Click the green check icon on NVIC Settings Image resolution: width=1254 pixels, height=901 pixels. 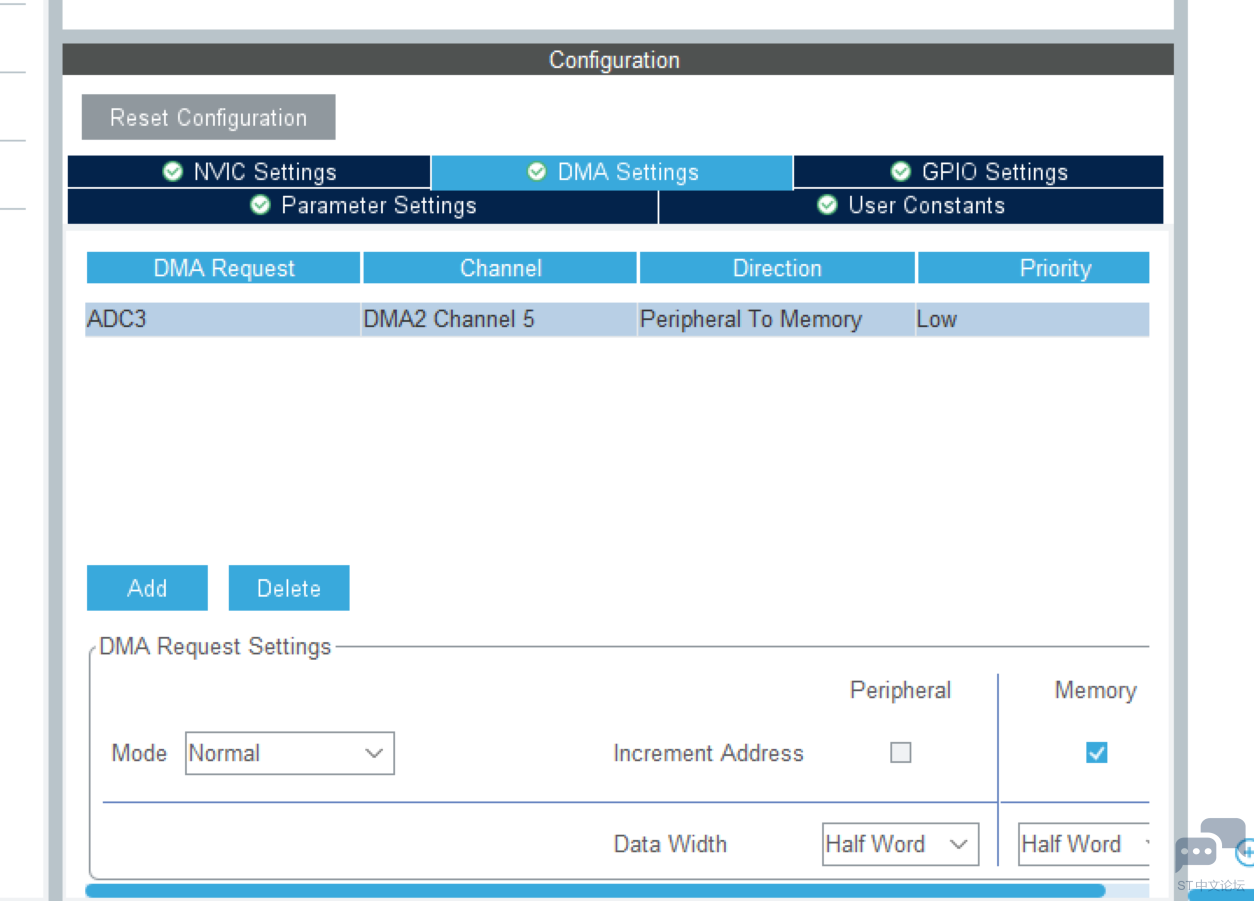173,172
